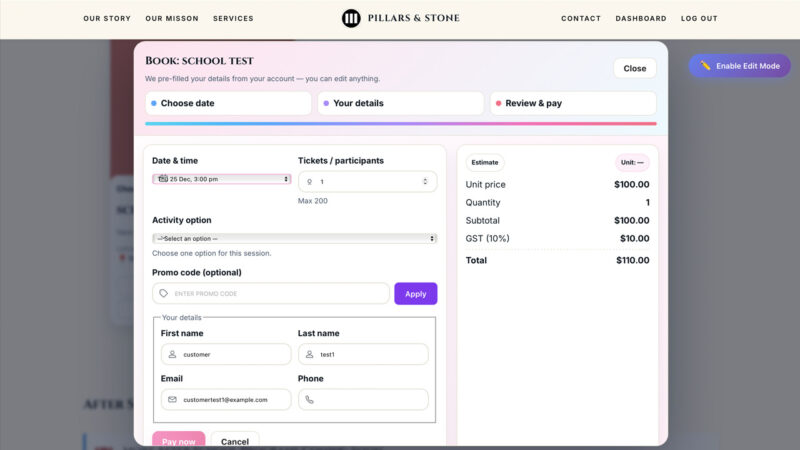Focus the Enter promo code input field
800x450 pixels.
(x=275, y=294)
